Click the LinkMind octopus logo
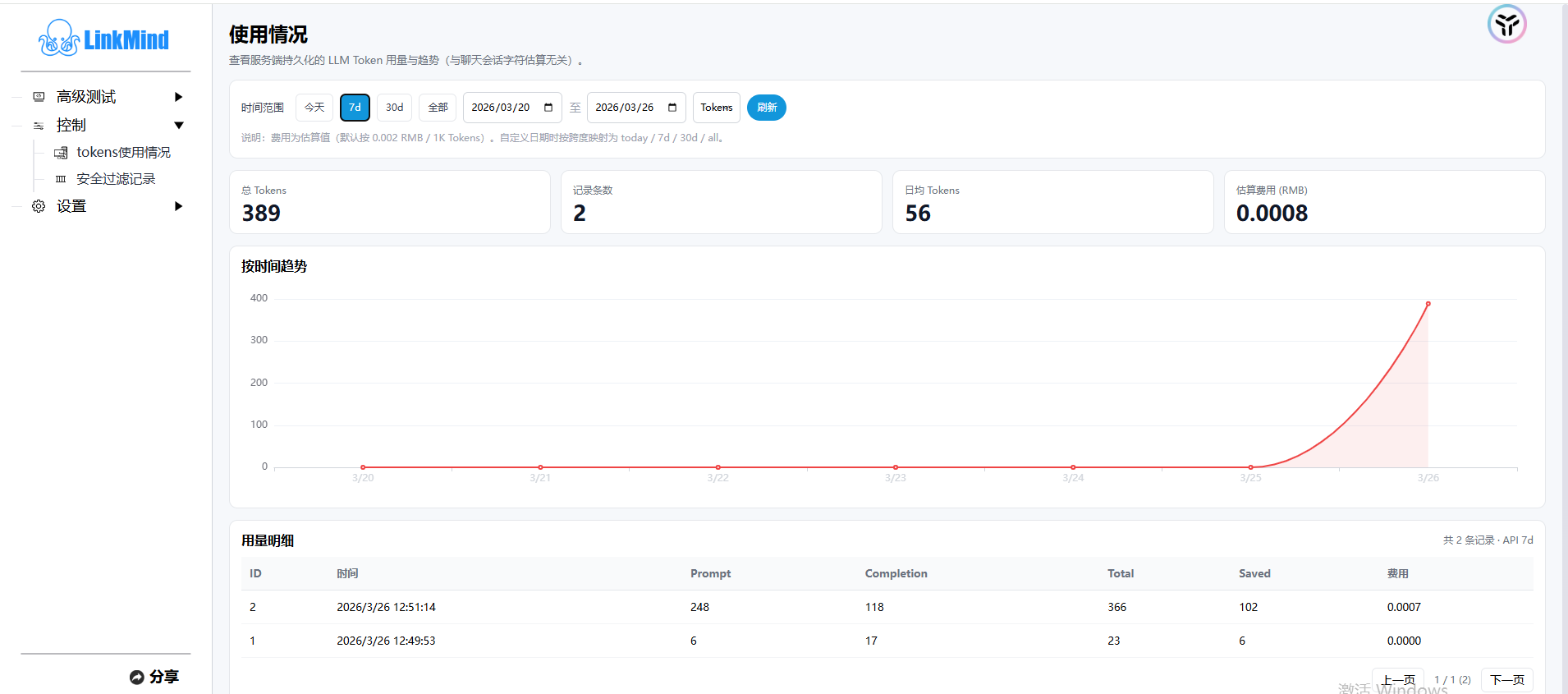1568x694 pixels. pyautogui.click(x=59, y=39)
